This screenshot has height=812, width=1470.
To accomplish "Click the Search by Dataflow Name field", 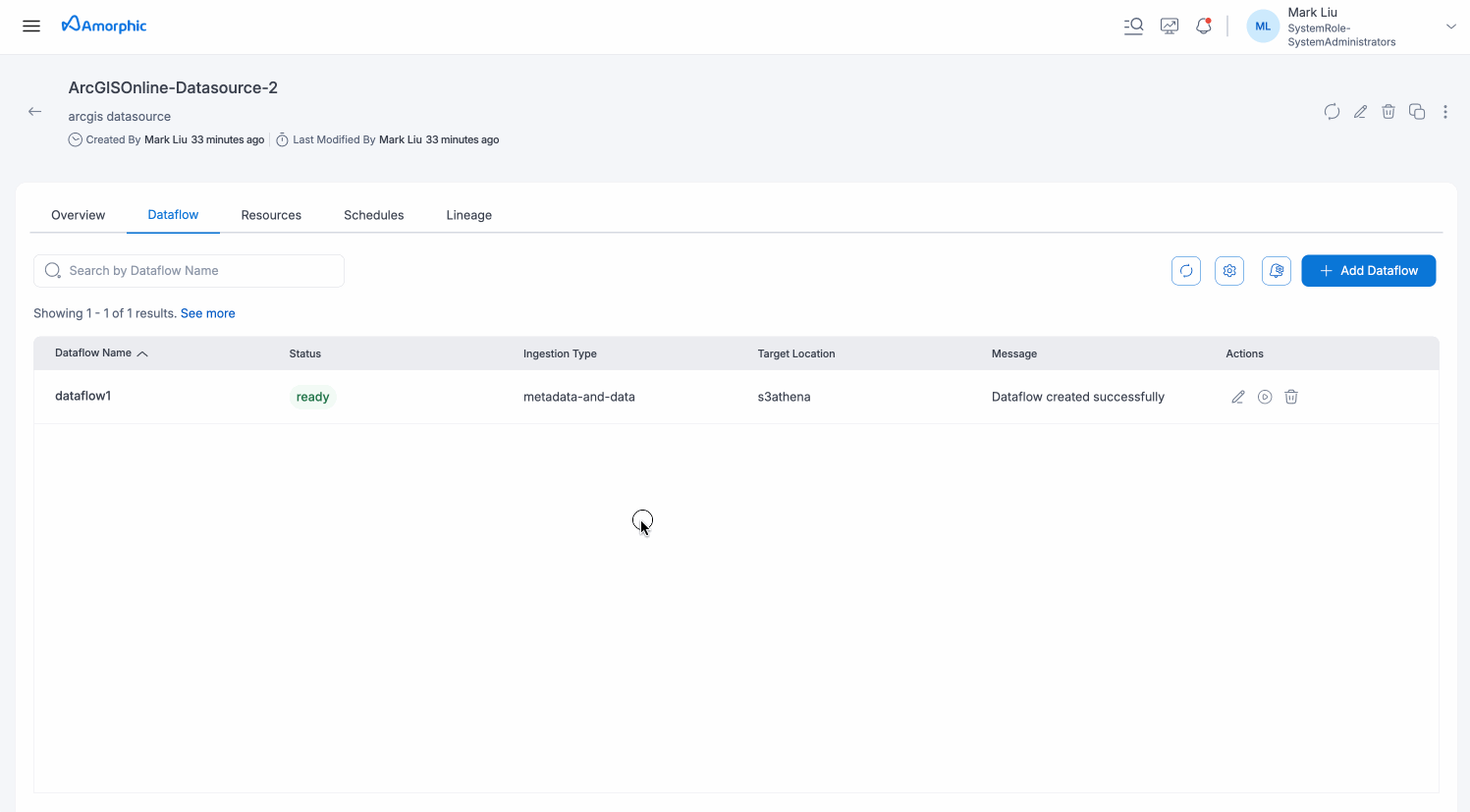I will [189, 270].
